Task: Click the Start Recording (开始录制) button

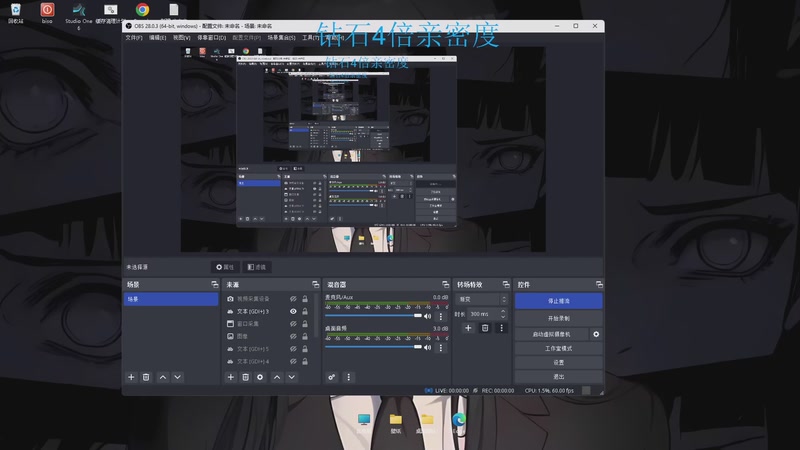Action: point(559,318)
